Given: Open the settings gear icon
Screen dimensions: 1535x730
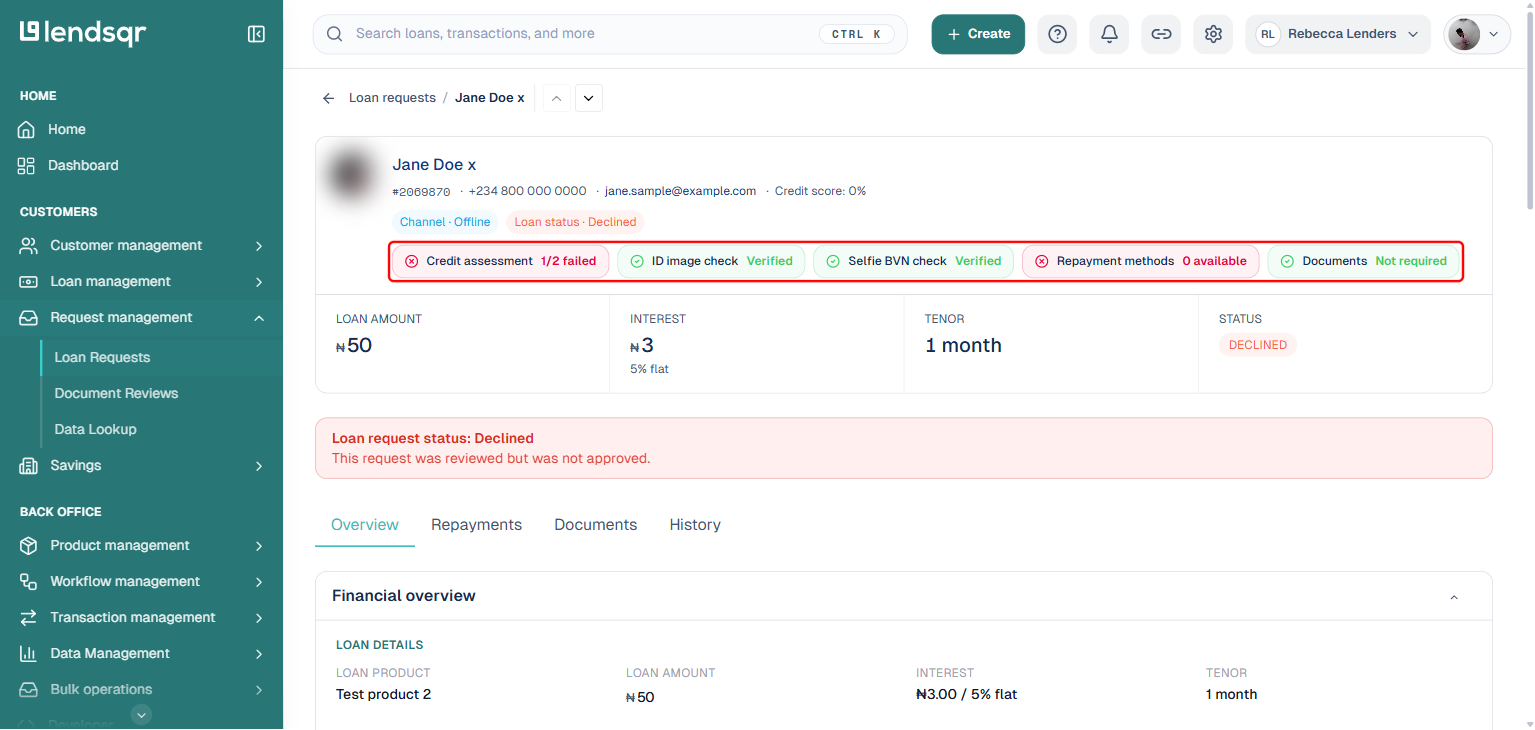Looking at the screenshot, I should pos(1213,34).
